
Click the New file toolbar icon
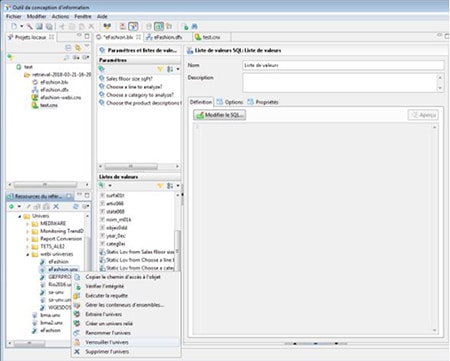pos(14,26)
